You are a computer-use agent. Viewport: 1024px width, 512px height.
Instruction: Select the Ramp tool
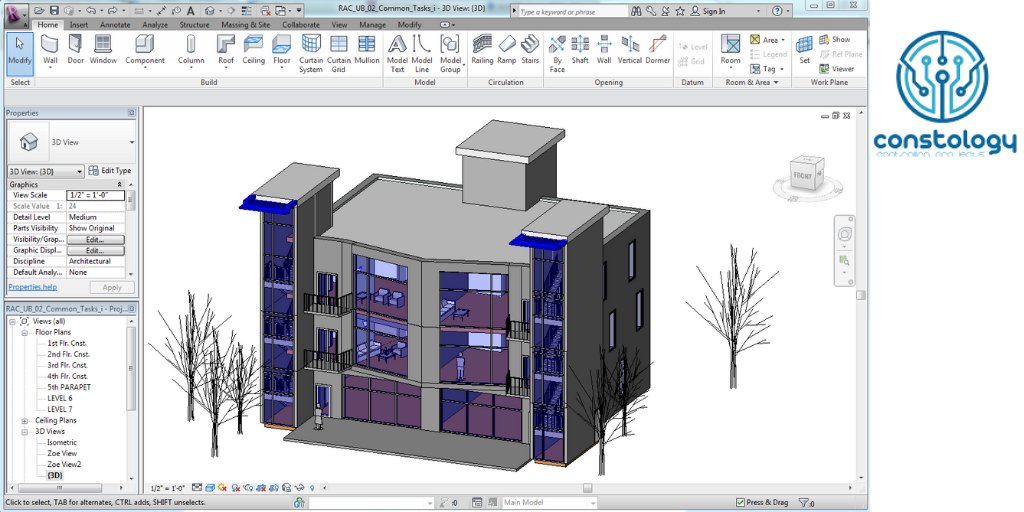click(x=507, y=51)
